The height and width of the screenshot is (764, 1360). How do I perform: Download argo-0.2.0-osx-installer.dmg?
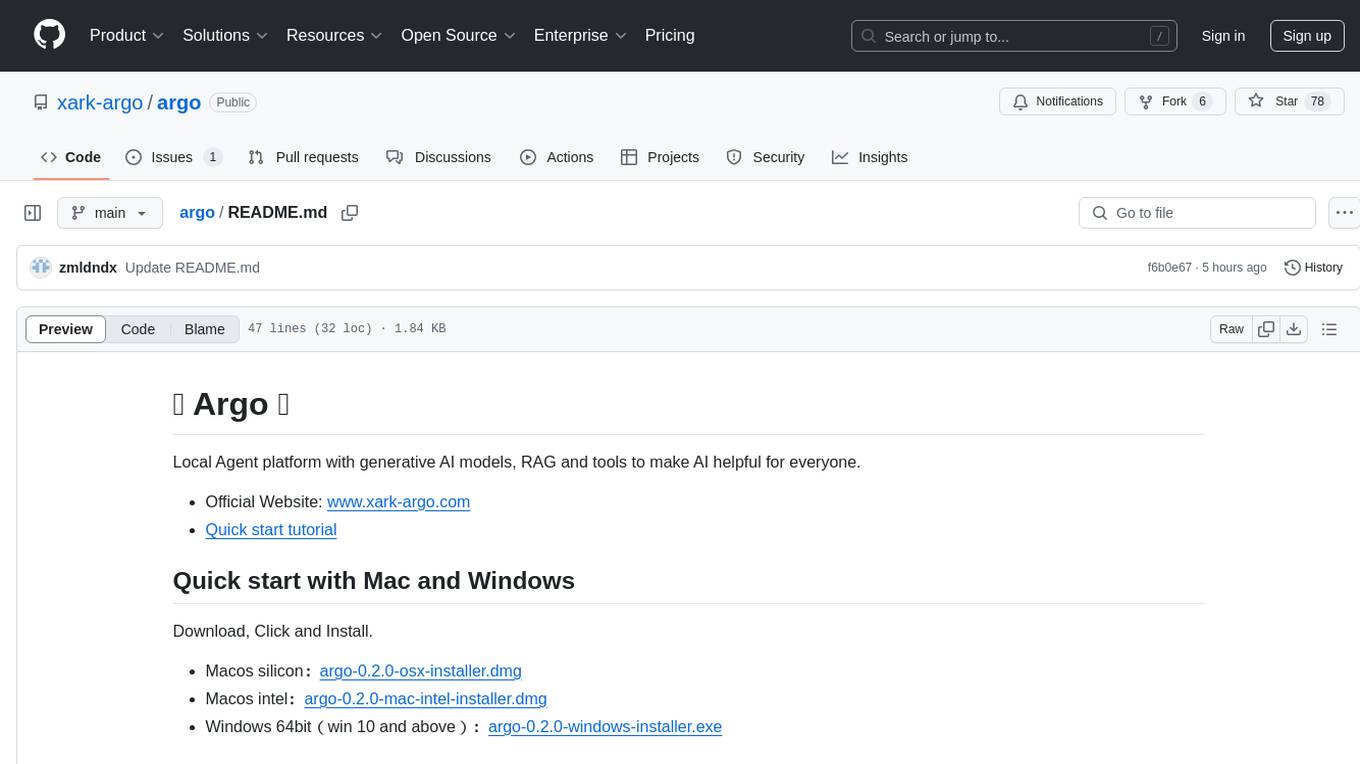(421, 671)
